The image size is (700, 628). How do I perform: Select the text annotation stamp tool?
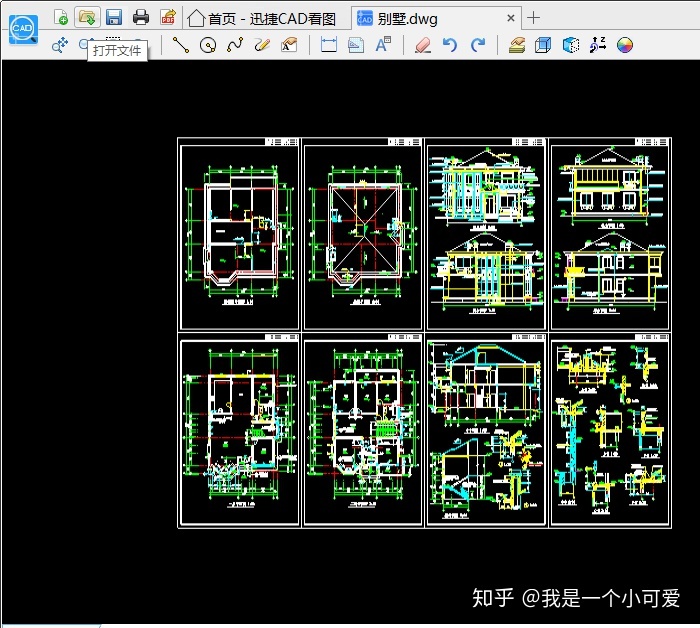pyautogui.click(x=289, y=45)
